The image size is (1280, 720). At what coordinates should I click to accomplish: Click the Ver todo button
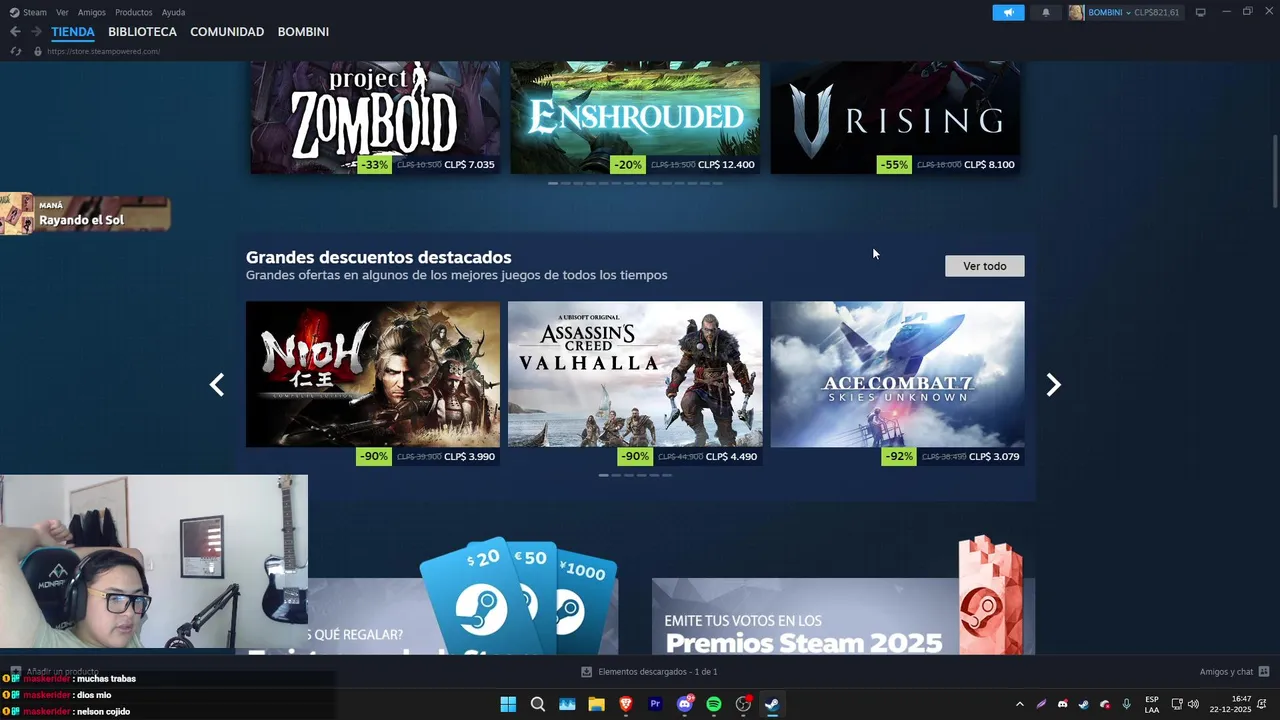pos(985,266)
